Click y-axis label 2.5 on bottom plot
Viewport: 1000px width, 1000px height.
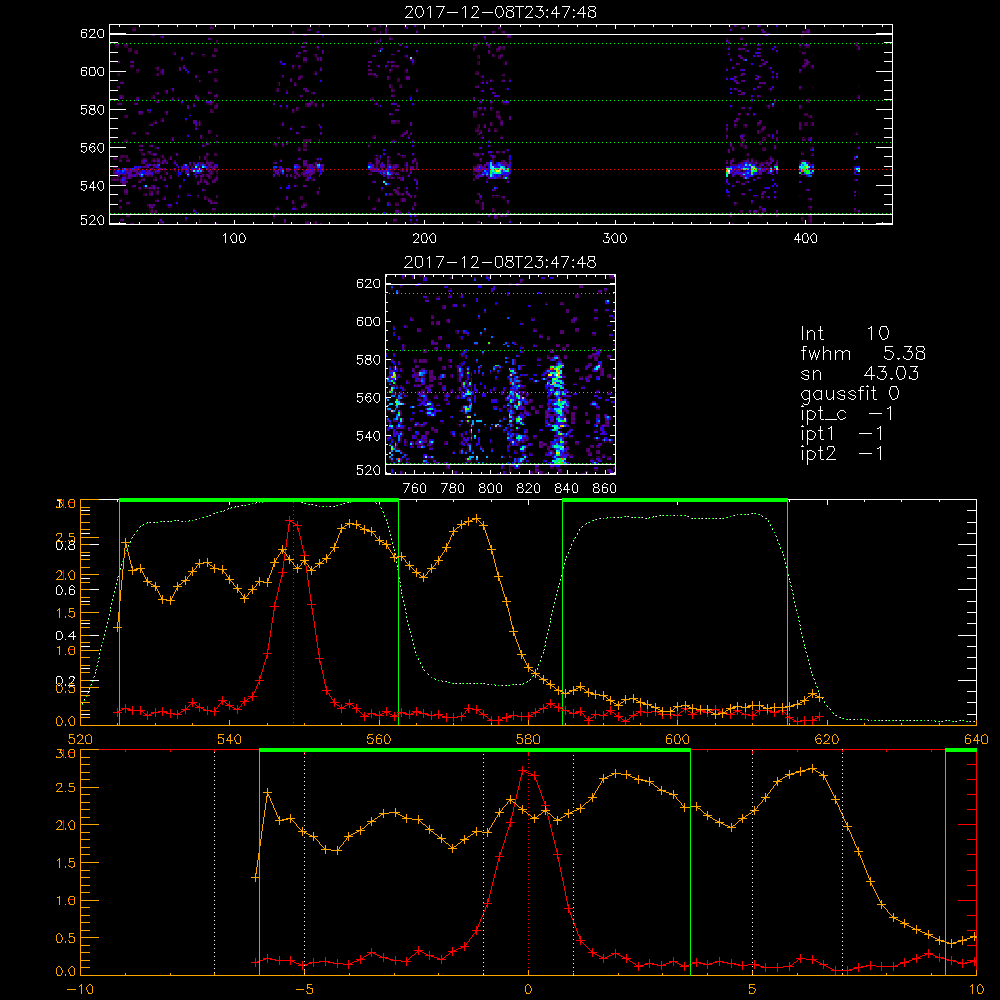click(66, 788)
